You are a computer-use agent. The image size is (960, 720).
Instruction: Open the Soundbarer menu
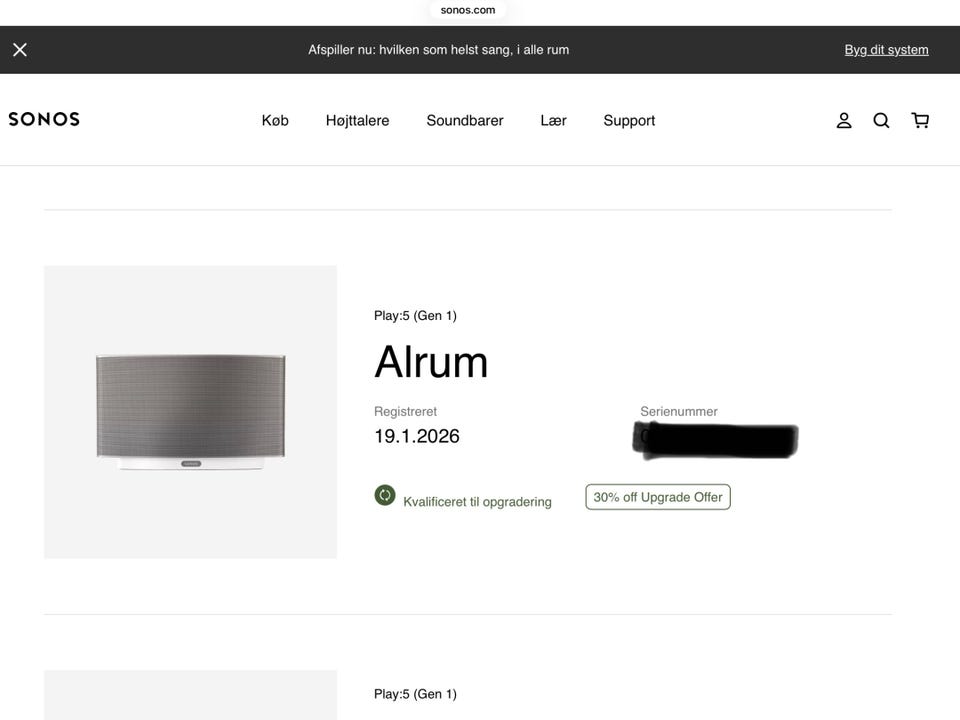[465, 121]
